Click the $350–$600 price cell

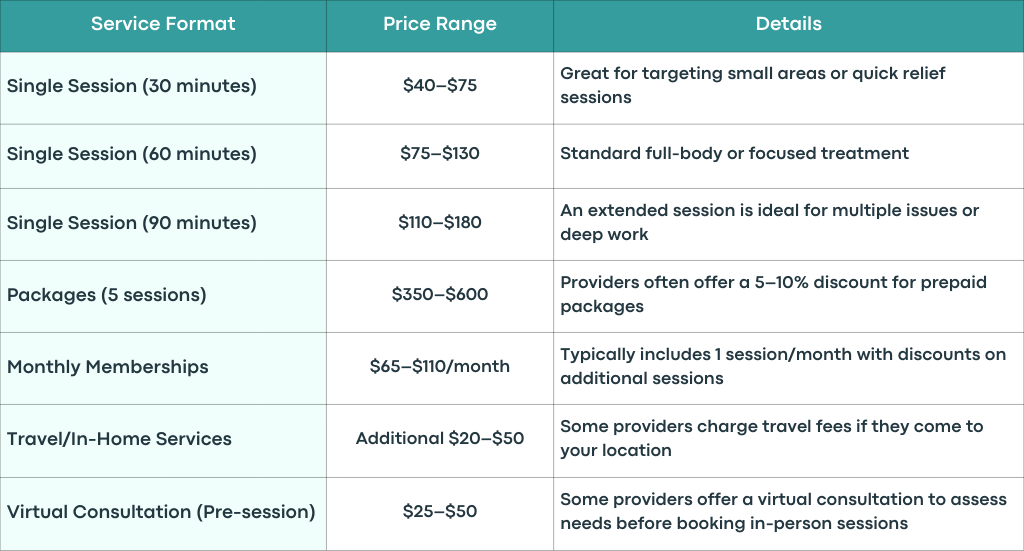(440, 296)
